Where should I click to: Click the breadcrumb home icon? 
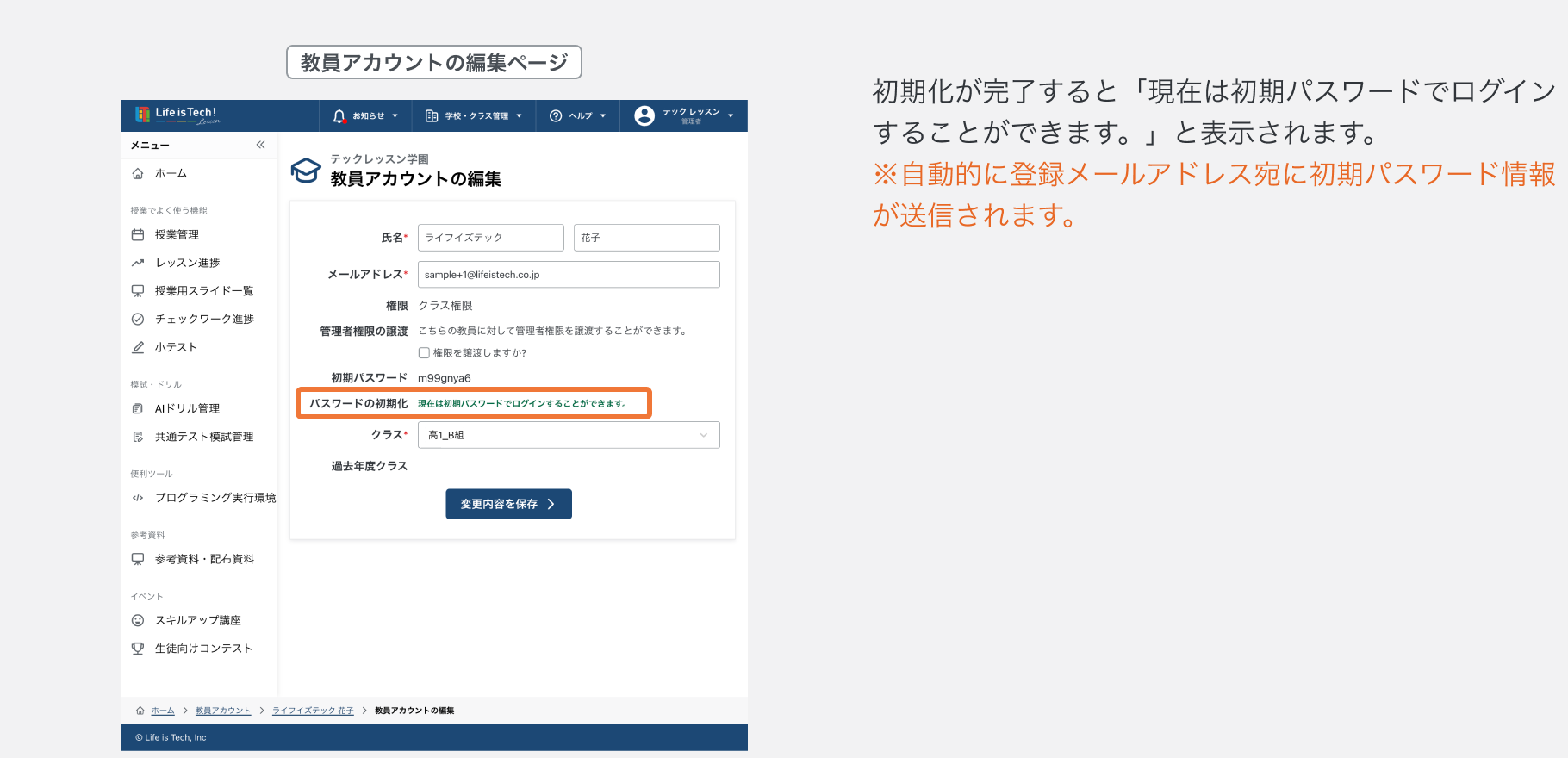pyautogui.click(x=140, y=711)
